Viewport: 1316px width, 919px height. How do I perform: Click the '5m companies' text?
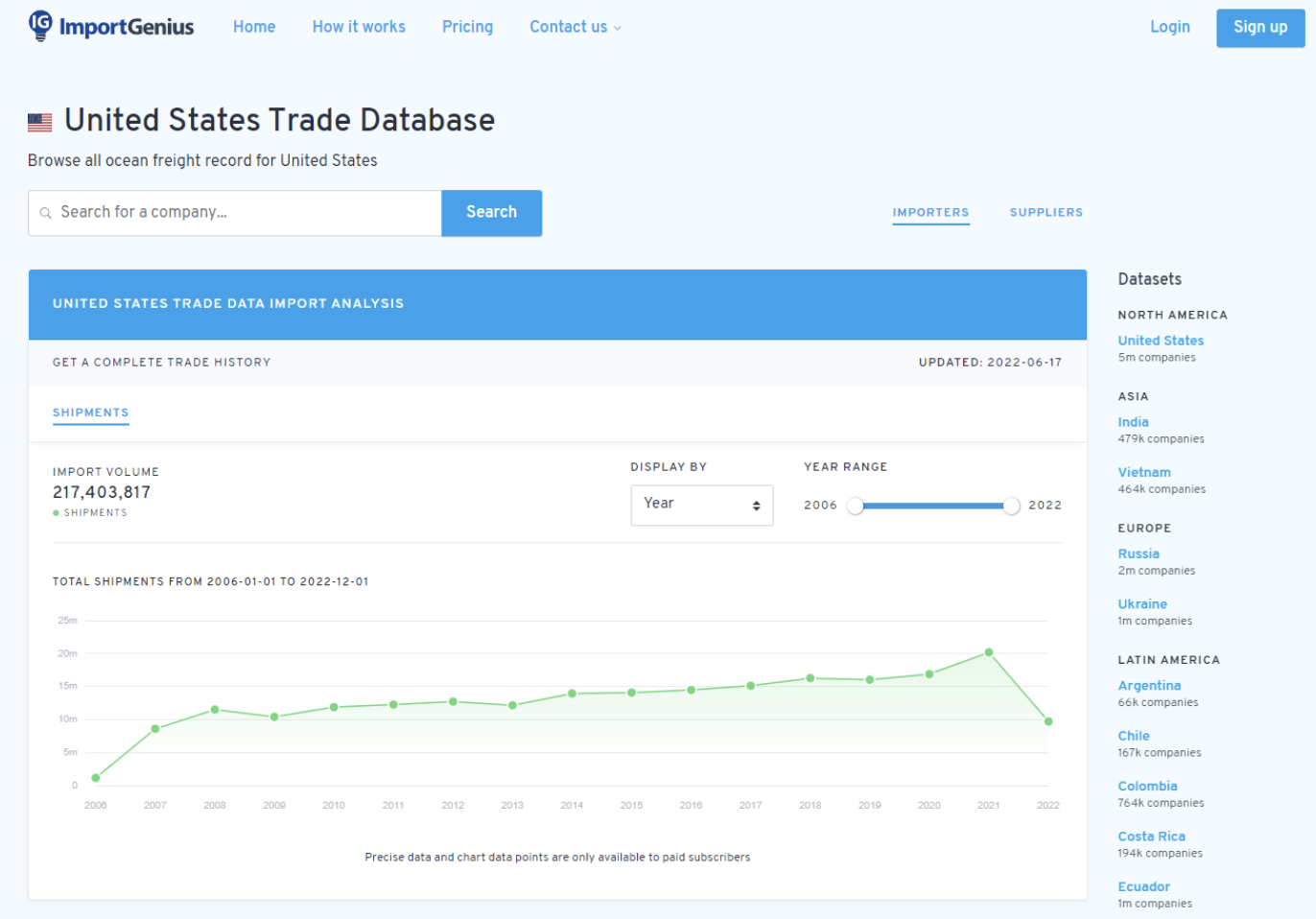pos(1157,358)
